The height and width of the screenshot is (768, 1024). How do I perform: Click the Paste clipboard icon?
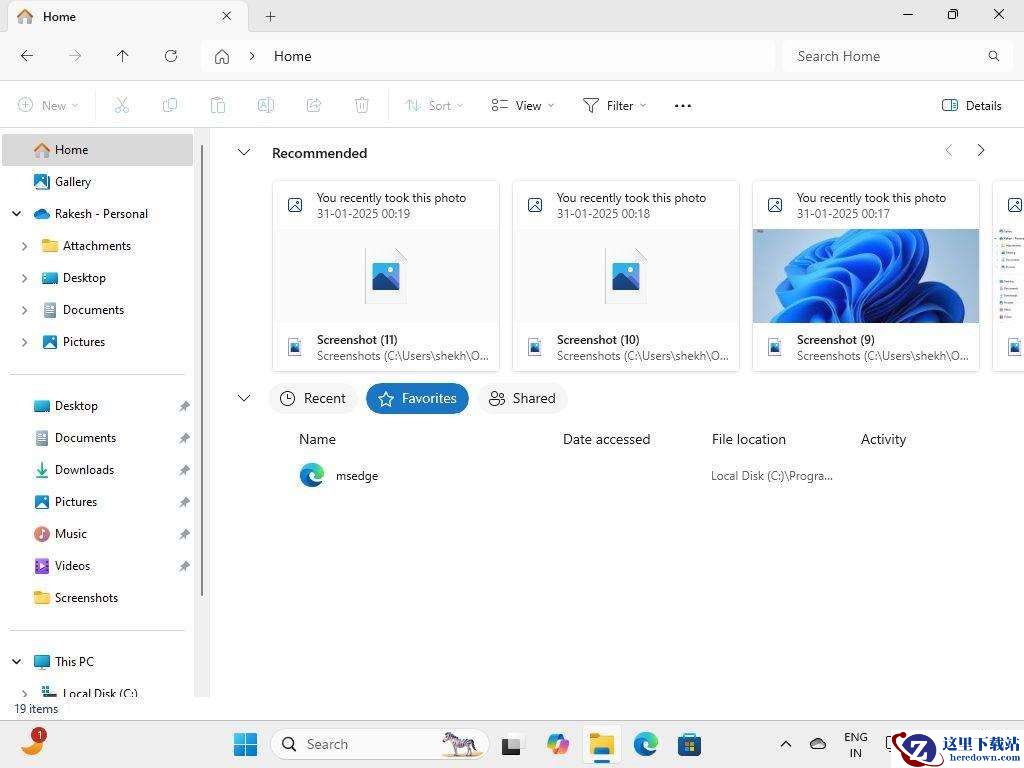pos(217,105)
